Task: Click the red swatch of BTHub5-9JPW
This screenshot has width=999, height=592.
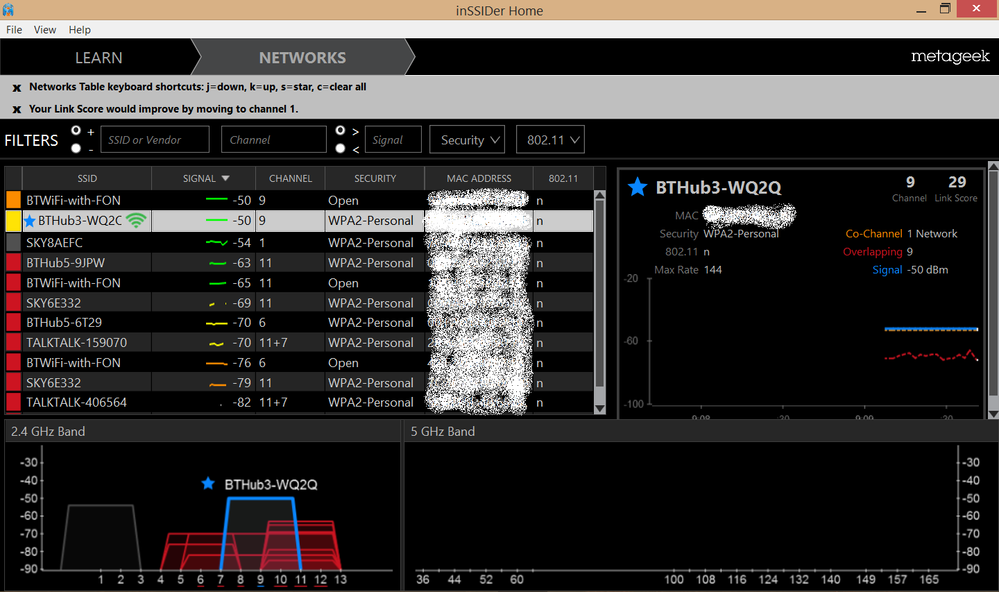Action: (x=13, y=263)
